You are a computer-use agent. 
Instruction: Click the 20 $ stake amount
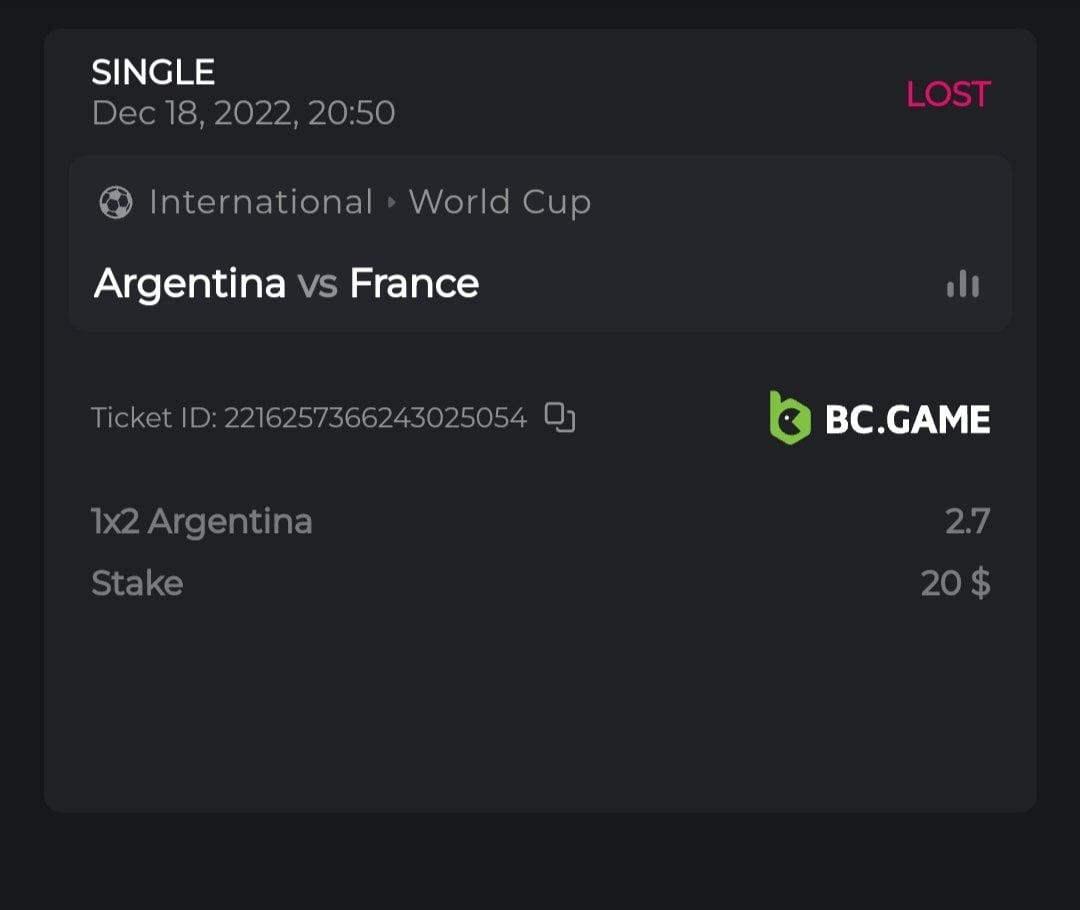955,583
